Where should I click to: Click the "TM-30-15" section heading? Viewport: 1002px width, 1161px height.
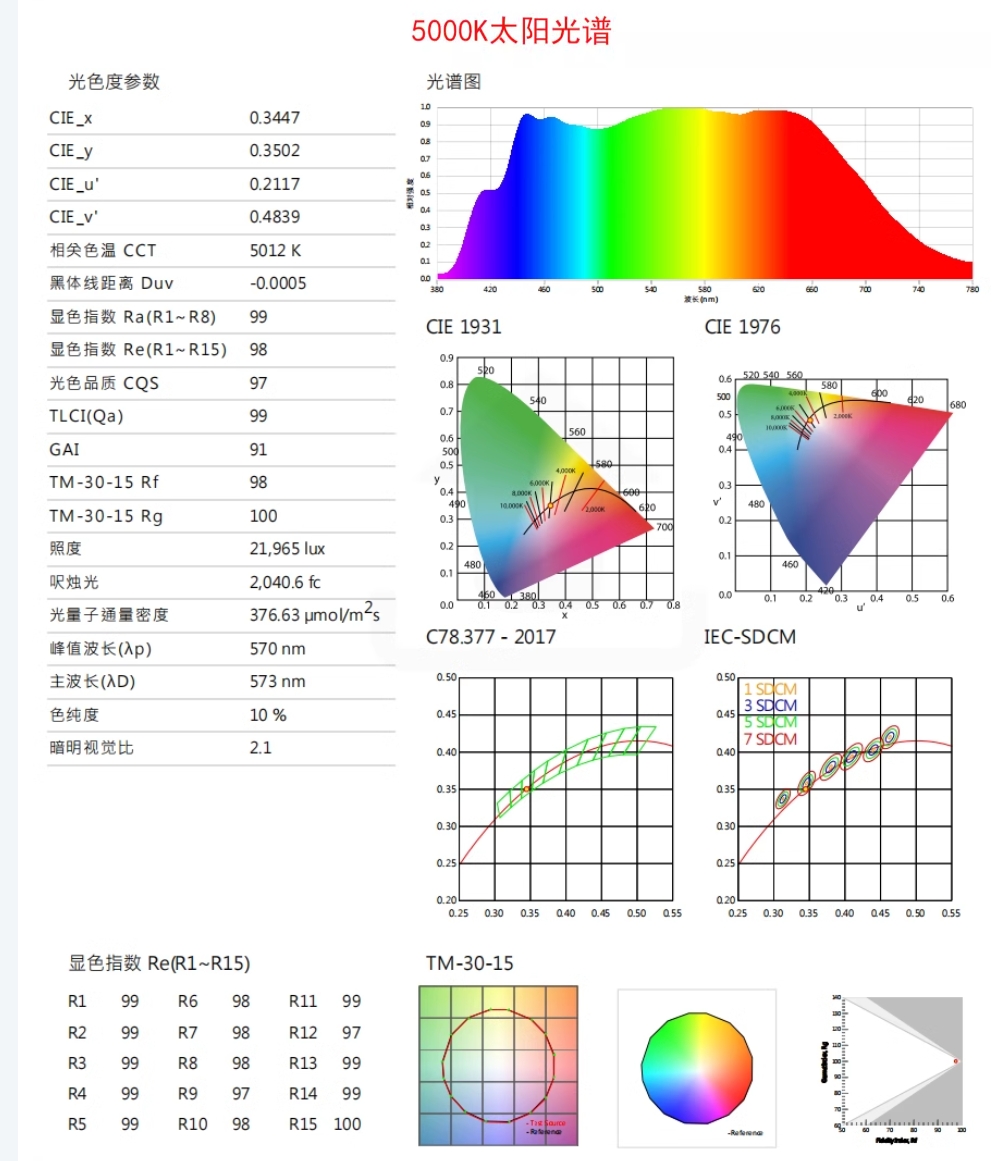click(x=470, y=963)
